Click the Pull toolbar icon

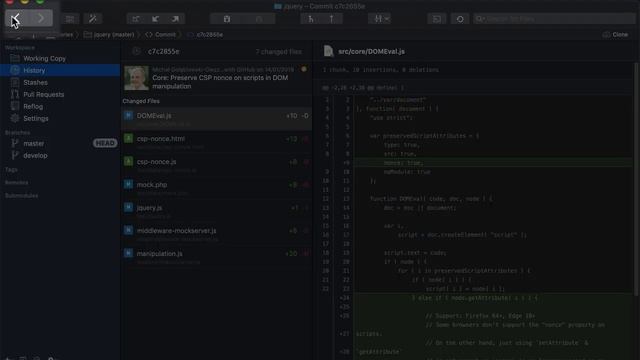coord(156,19)
